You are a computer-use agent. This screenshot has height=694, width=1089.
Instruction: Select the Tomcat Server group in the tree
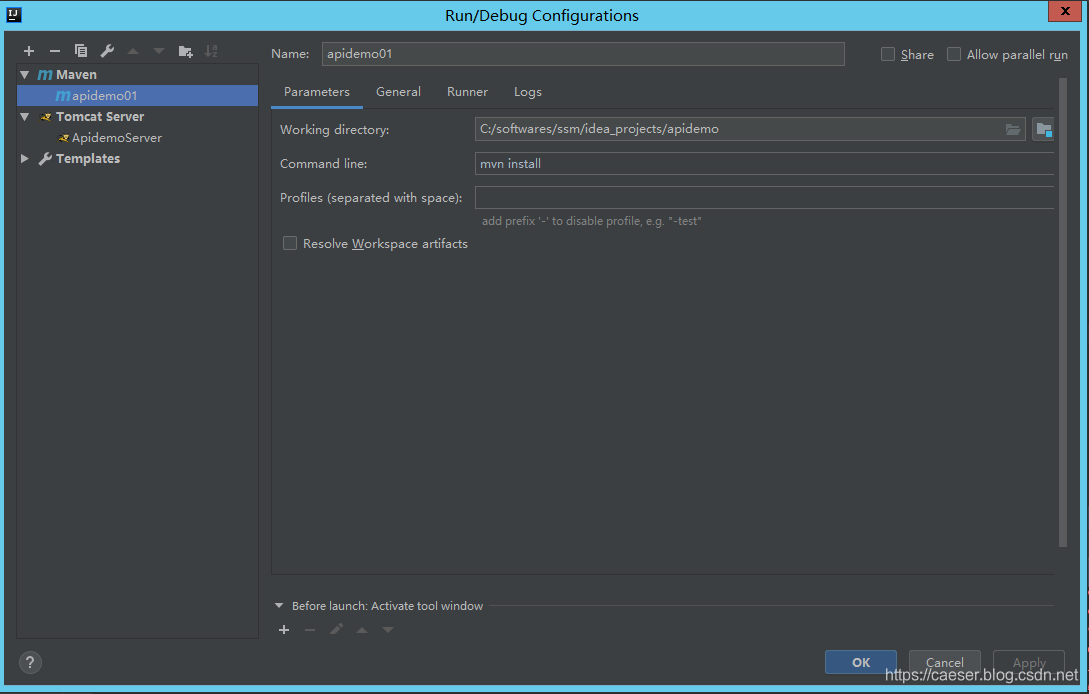99,117
